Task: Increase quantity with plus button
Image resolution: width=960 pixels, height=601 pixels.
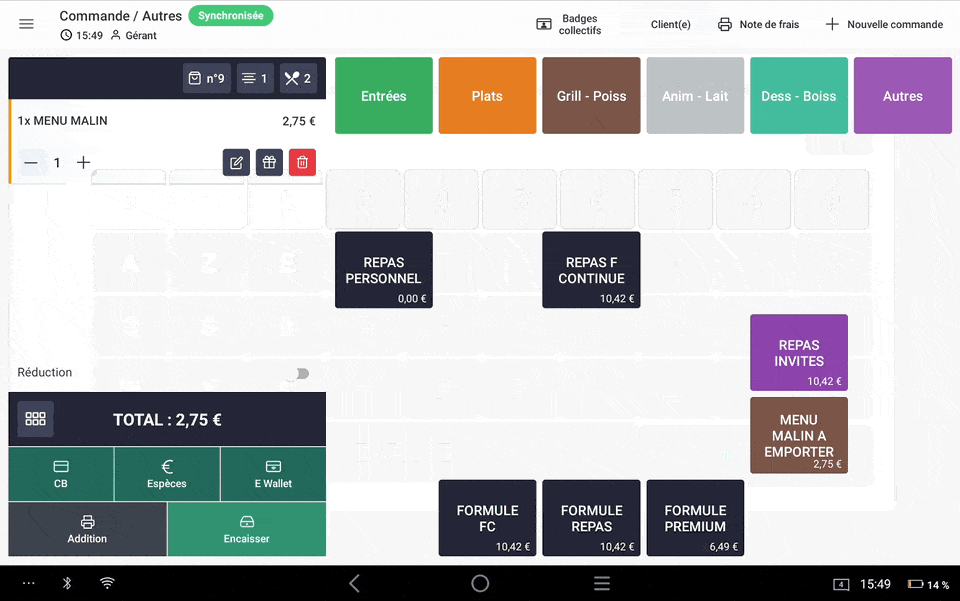Action: point(84,162)
